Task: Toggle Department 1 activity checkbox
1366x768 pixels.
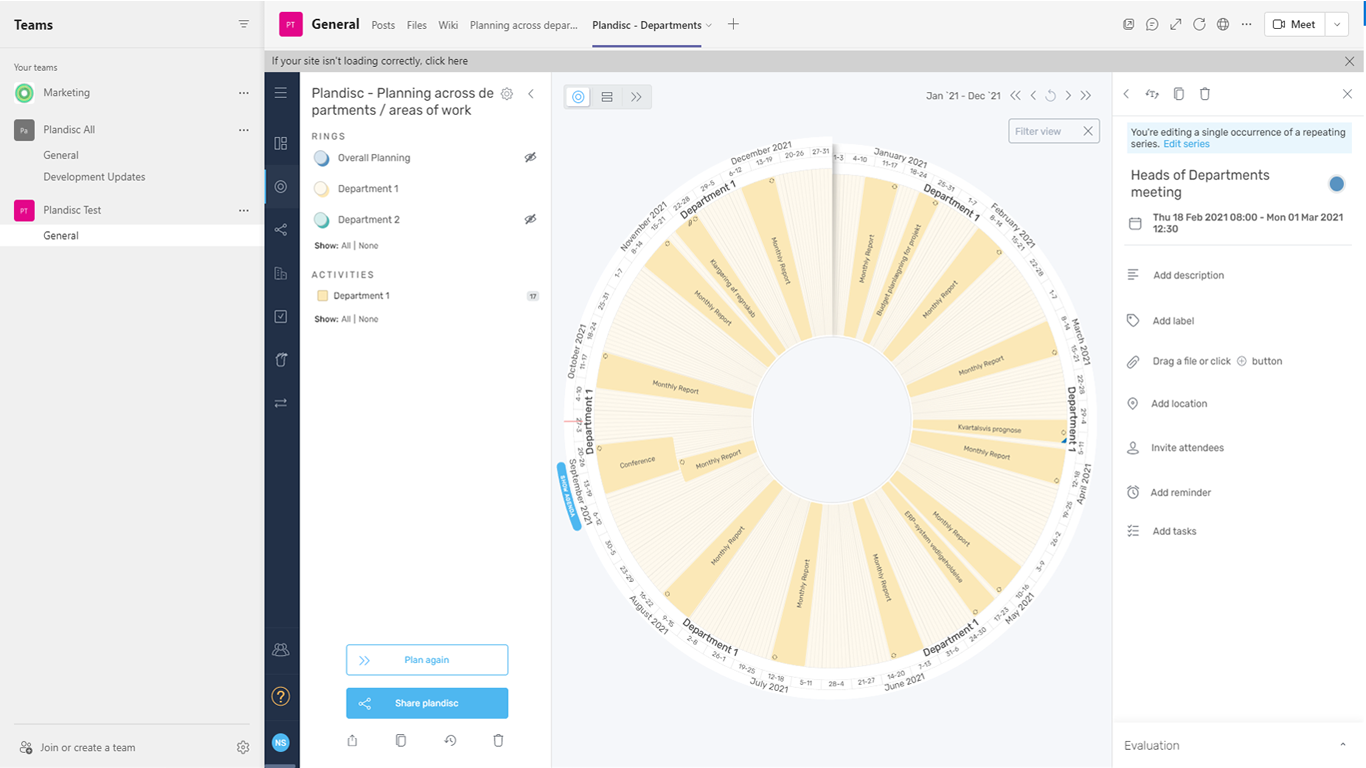Action: 323,296
